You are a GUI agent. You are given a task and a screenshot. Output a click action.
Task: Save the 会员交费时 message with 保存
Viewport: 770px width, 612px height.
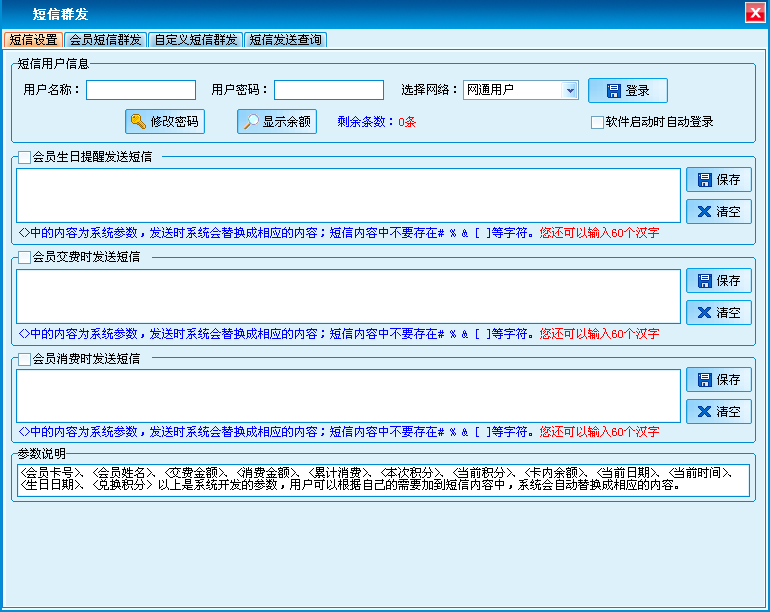718,281
